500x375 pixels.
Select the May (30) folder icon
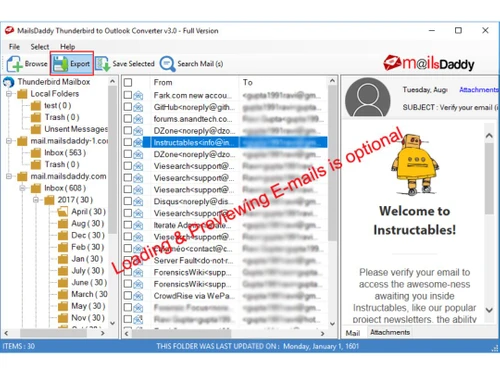63,306
